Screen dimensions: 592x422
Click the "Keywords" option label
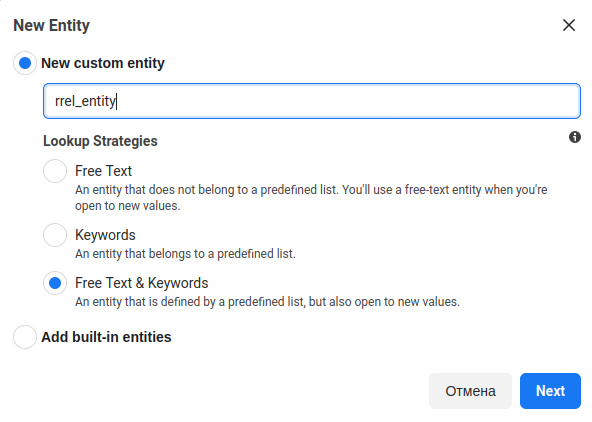tap(105, 235)
